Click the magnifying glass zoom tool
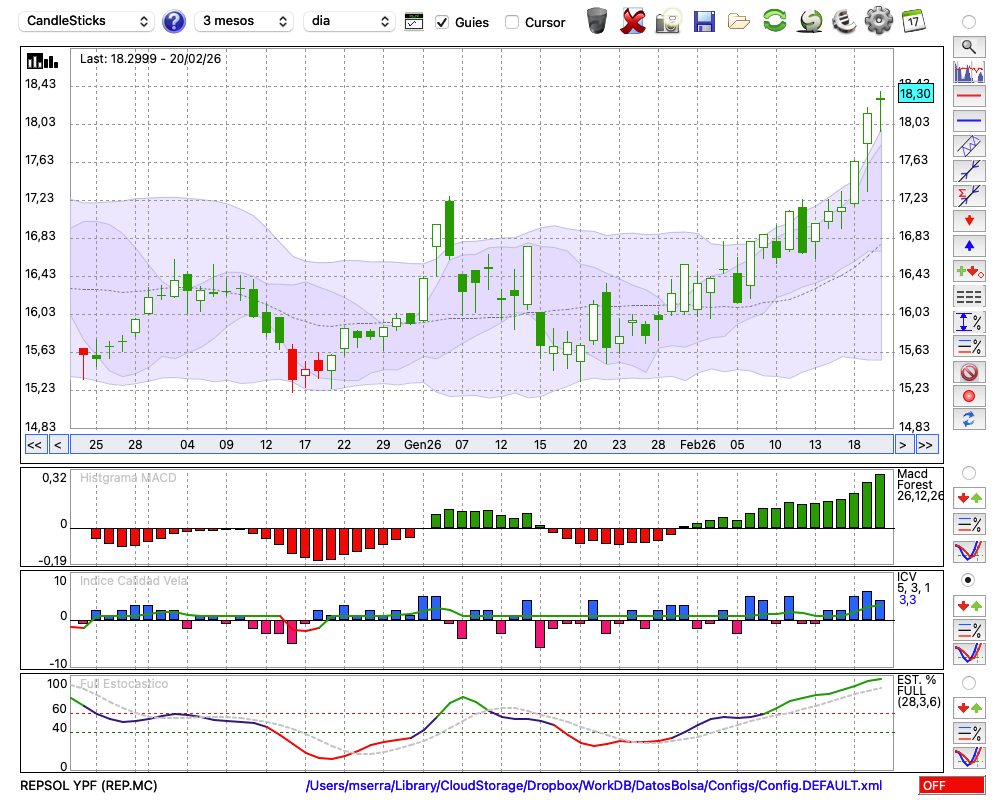 pos(968,46)
